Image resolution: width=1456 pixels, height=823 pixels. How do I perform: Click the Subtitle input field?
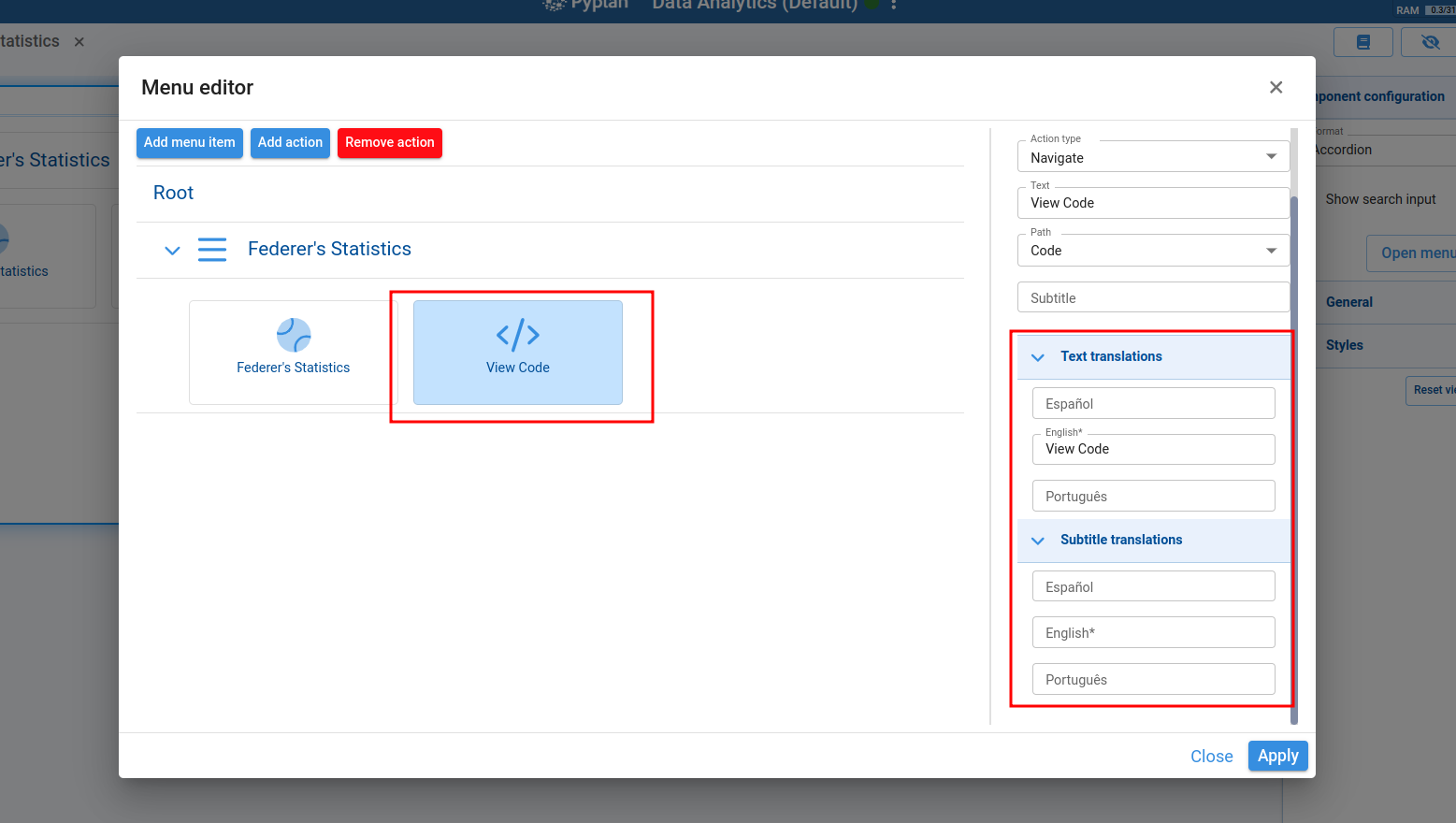1152,297
